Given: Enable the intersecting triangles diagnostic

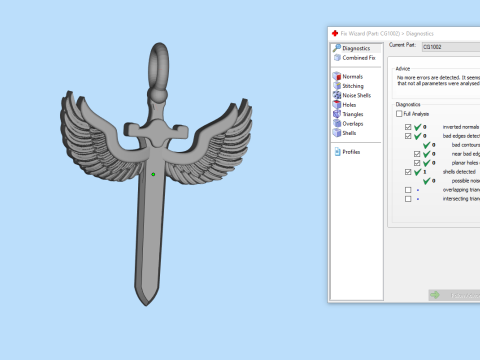Looking at the screenshot, I should tap(408, 199).
